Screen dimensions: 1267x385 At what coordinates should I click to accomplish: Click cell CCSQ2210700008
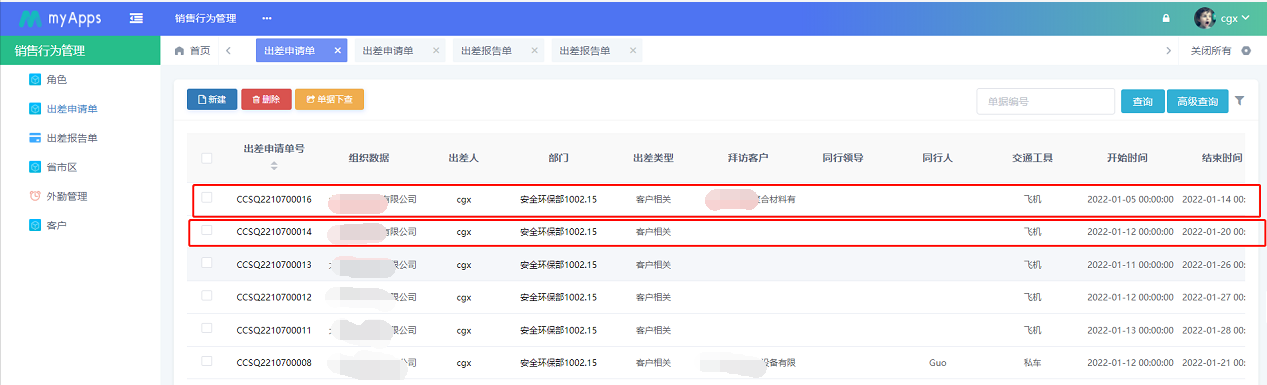274,362
